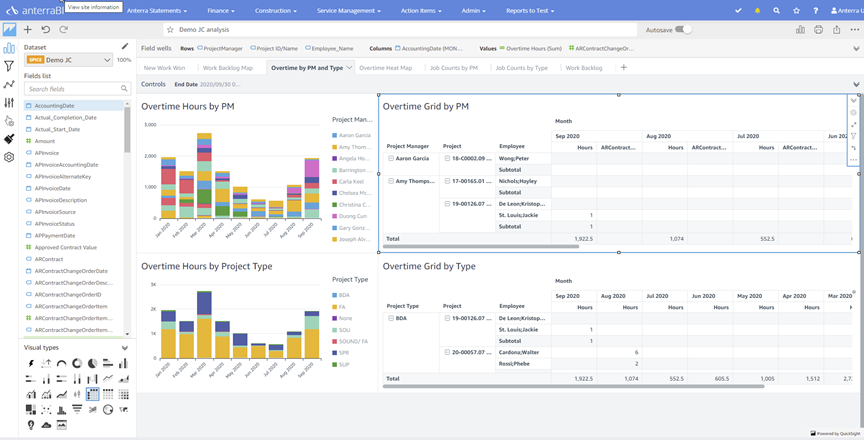Click the Redo arrow icon

click(63, 30)
